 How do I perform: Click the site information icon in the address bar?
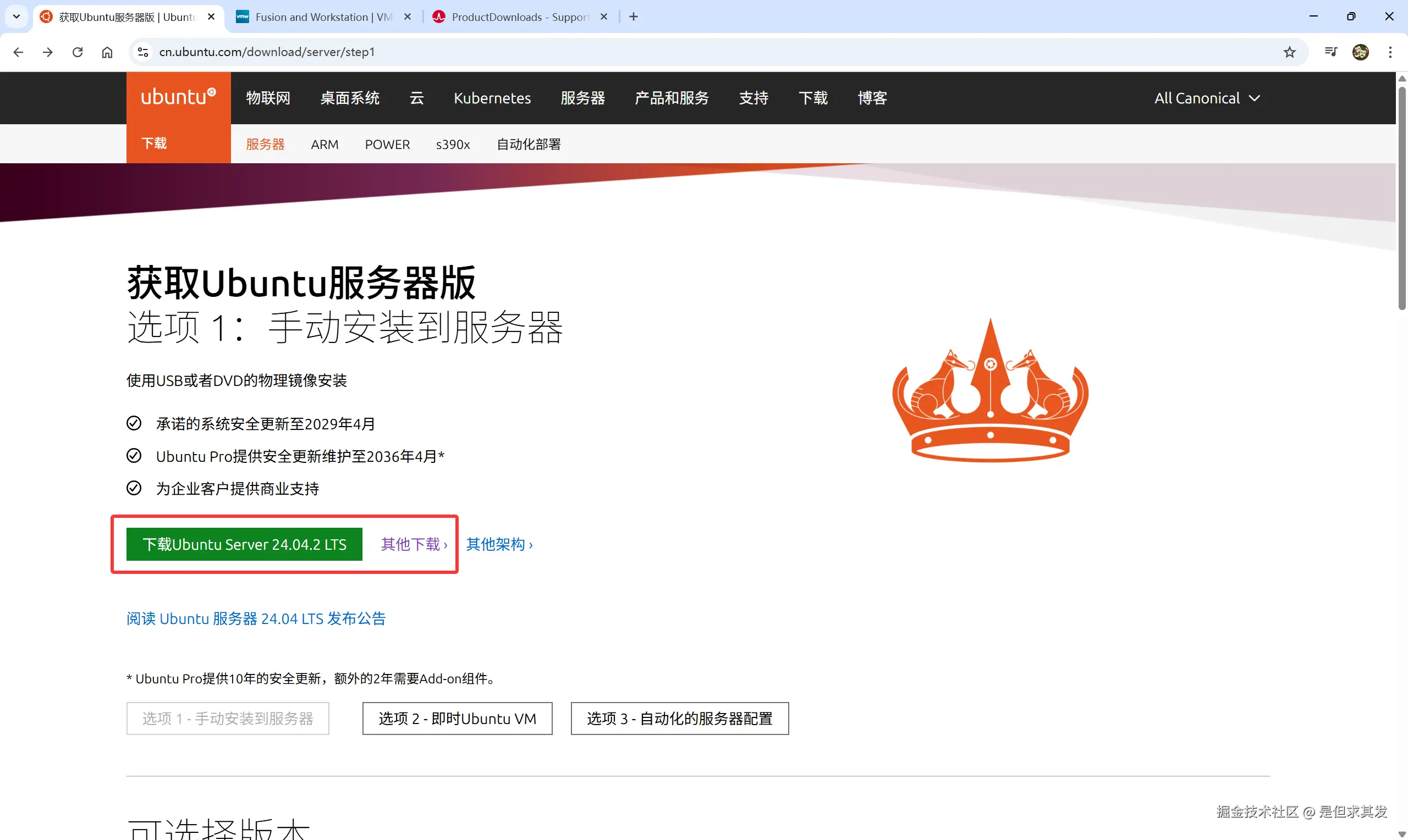click(142, 52)
